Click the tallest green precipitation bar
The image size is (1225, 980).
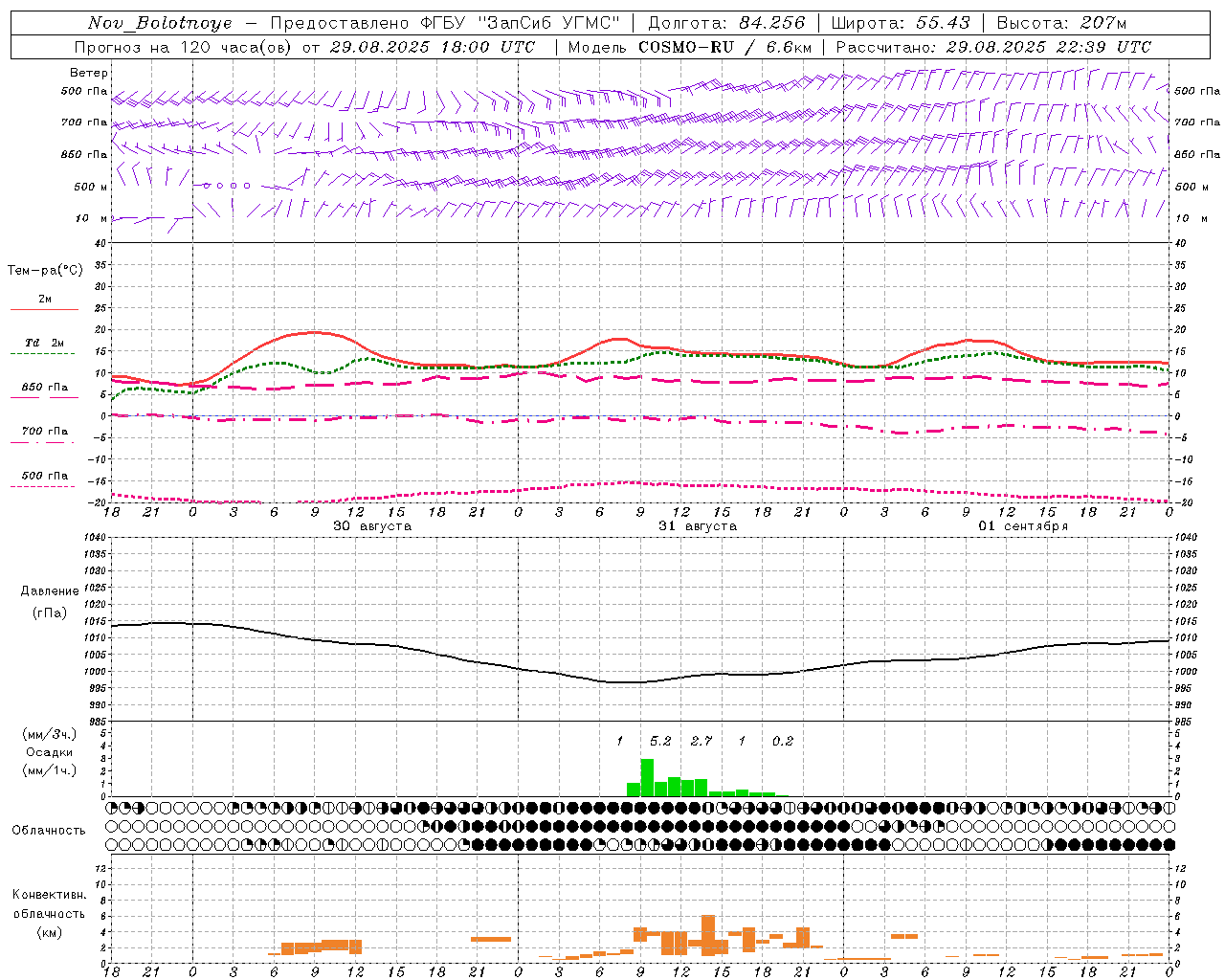(x=647, y=777)
